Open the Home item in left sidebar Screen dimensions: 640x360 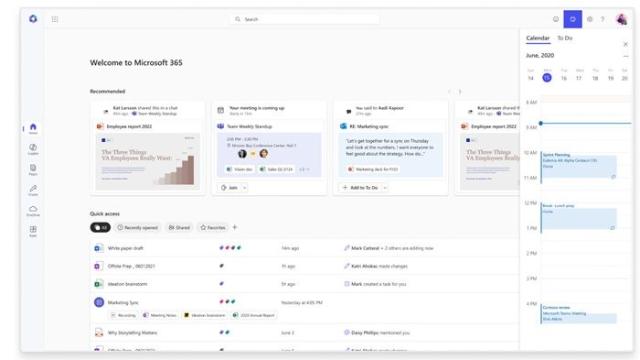(33, 129)
